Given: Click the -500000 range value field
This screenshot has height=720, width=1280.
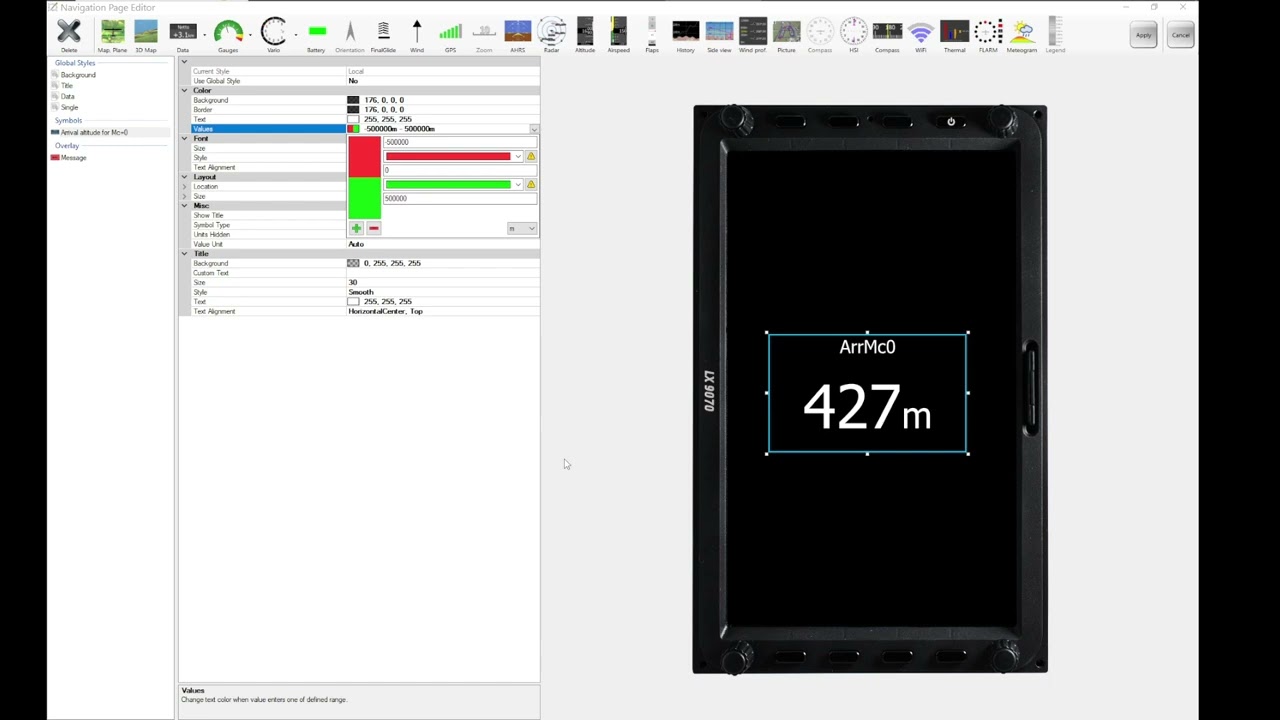Looking at the screenshot, I should point(460,142).
